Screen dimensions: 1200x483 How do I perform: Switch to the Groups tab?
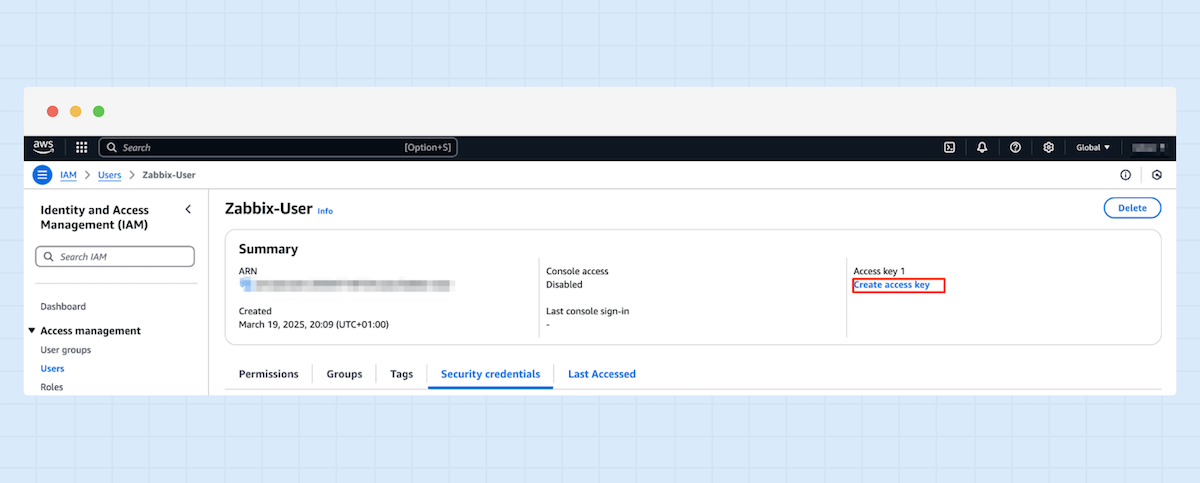coord(344,374)
